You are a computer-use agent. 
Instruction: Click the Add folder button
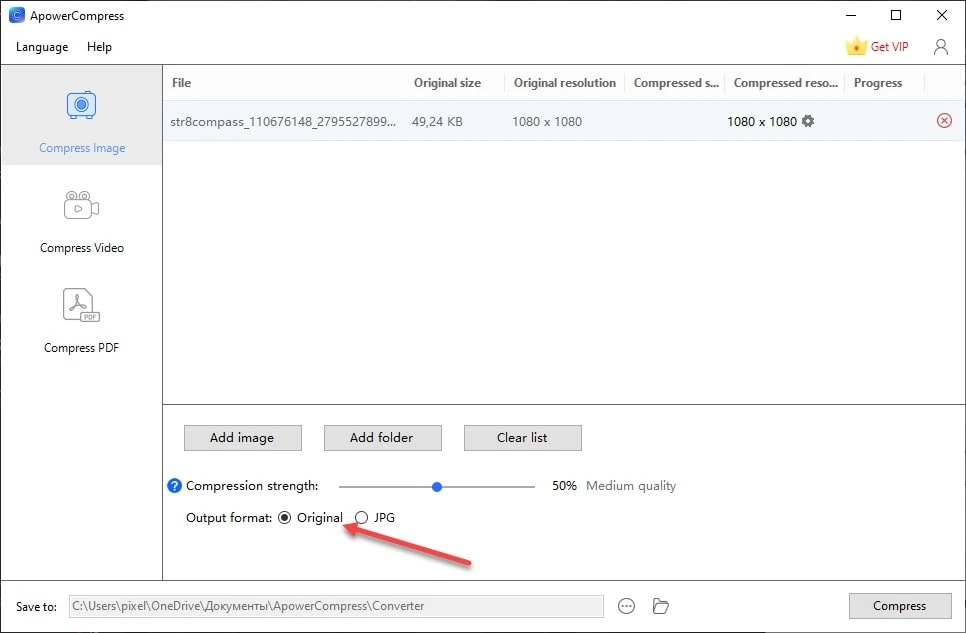[x=383, y=438]
